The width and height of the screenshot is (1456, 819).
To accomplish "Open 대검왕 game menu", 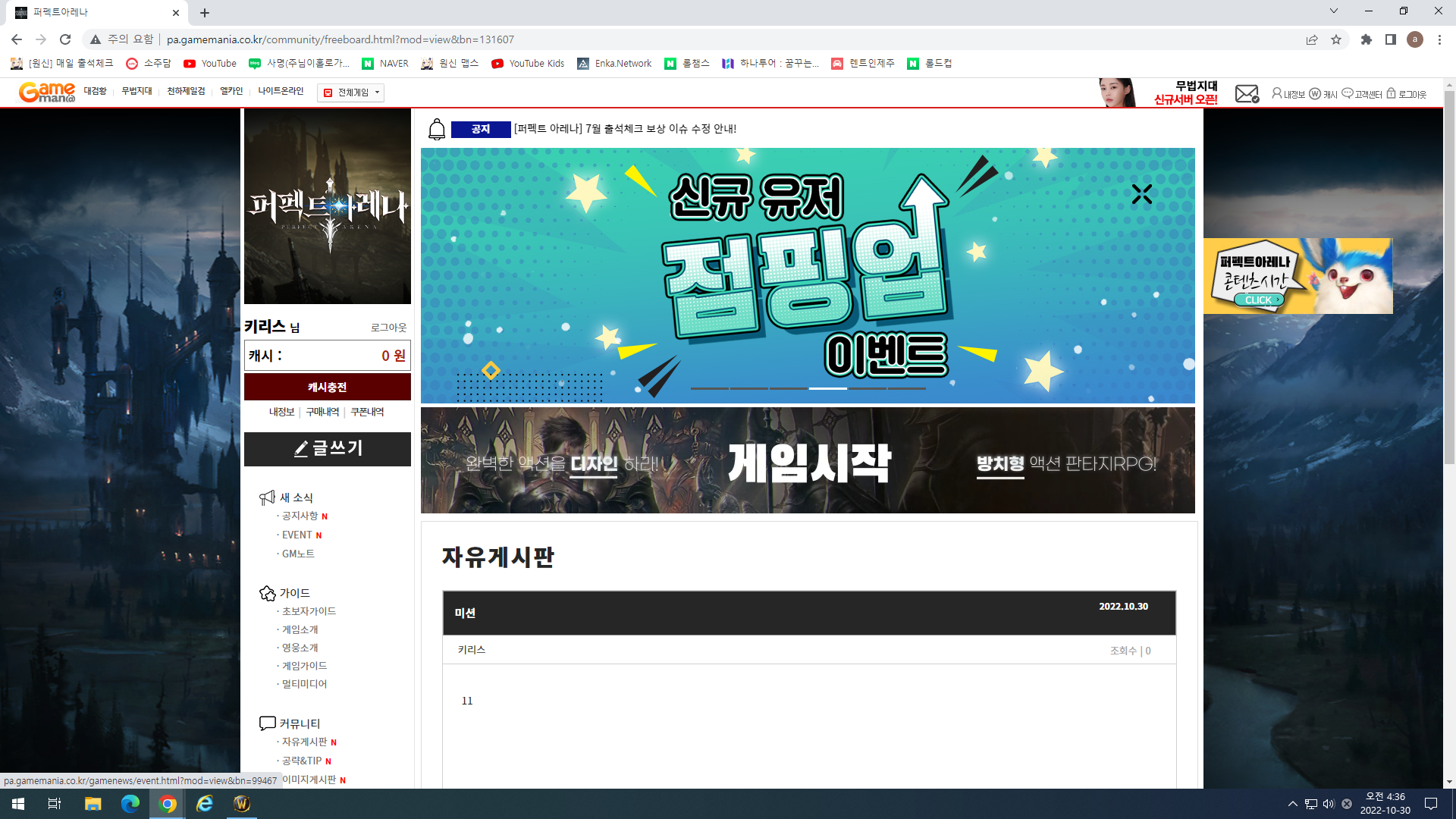I will point(95,91).
